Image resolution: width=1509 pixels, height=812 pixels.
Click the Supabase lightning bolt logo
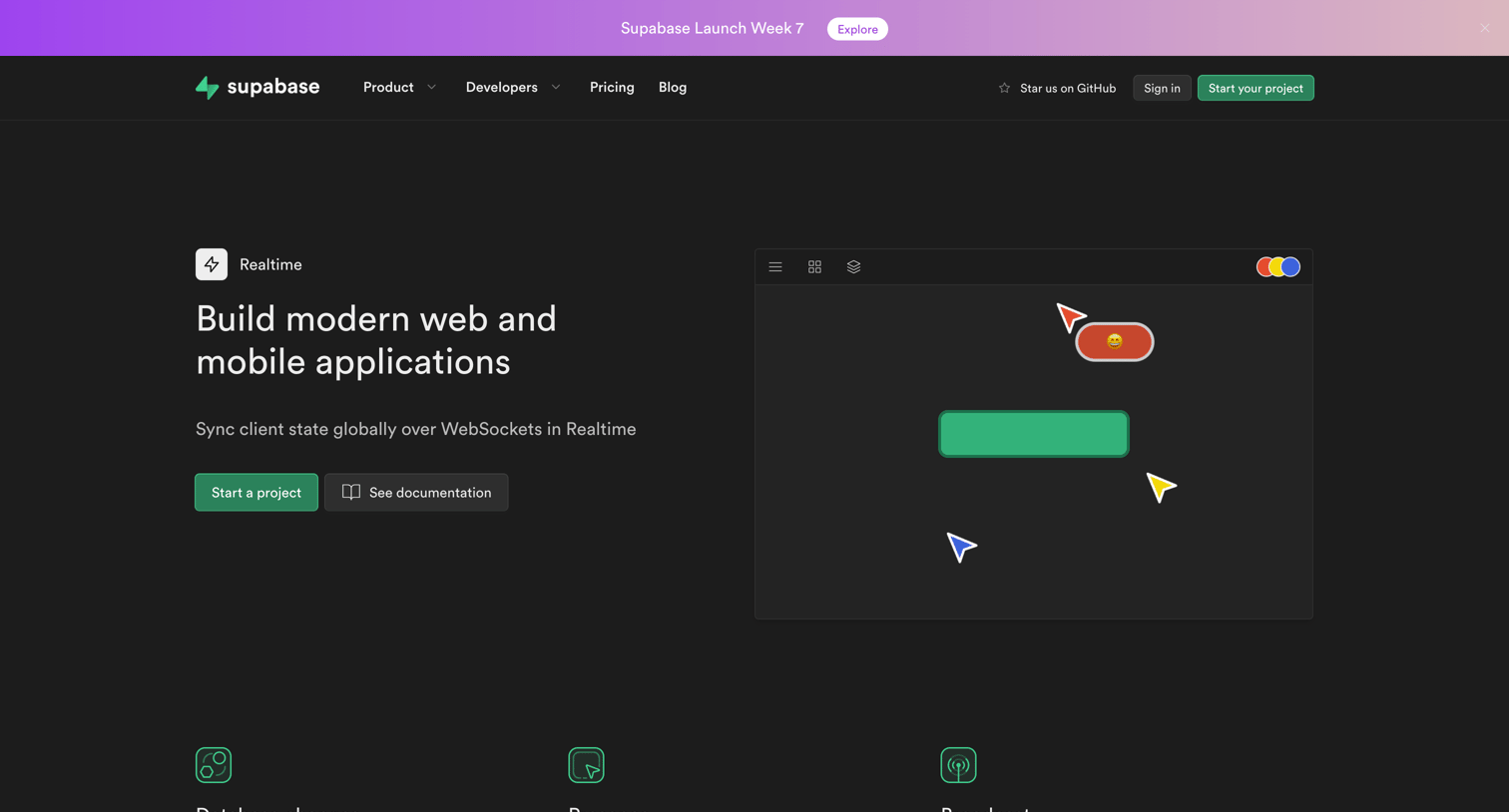(207, 88)
